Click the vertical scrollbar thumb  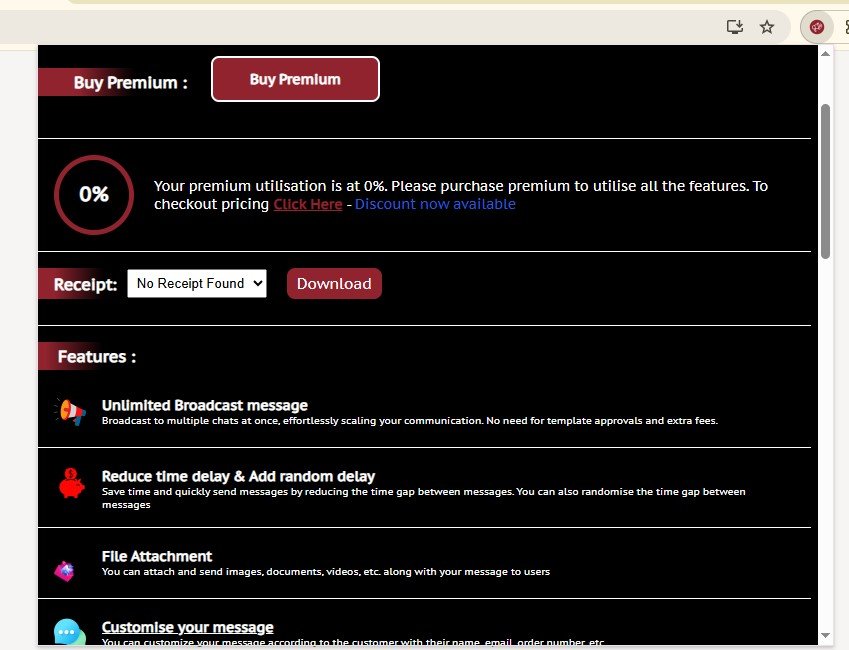[x=825, y=180]
